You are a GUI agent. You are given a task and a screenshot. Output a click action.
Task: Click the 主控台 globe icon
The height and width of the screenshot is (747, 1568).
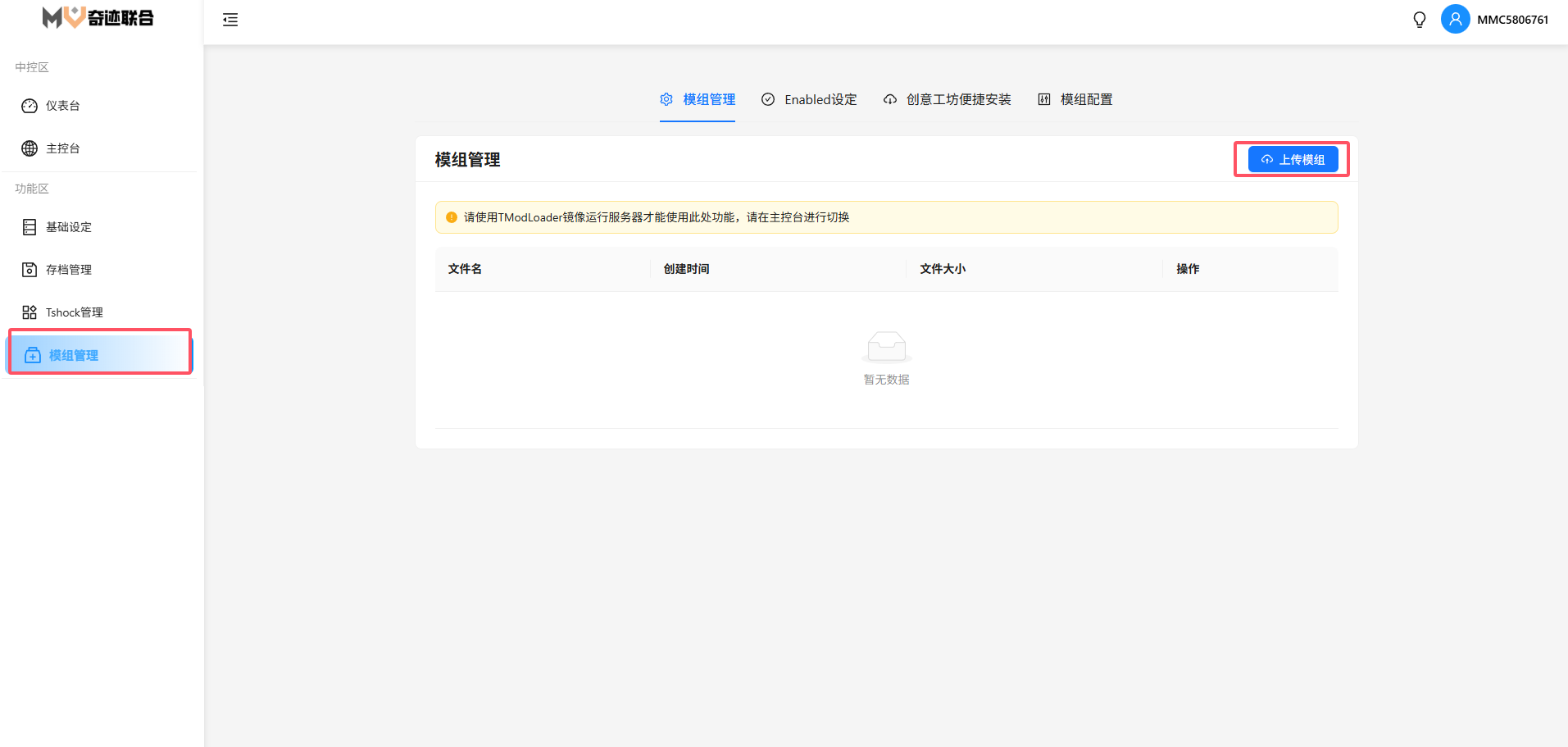coord(30,148)
